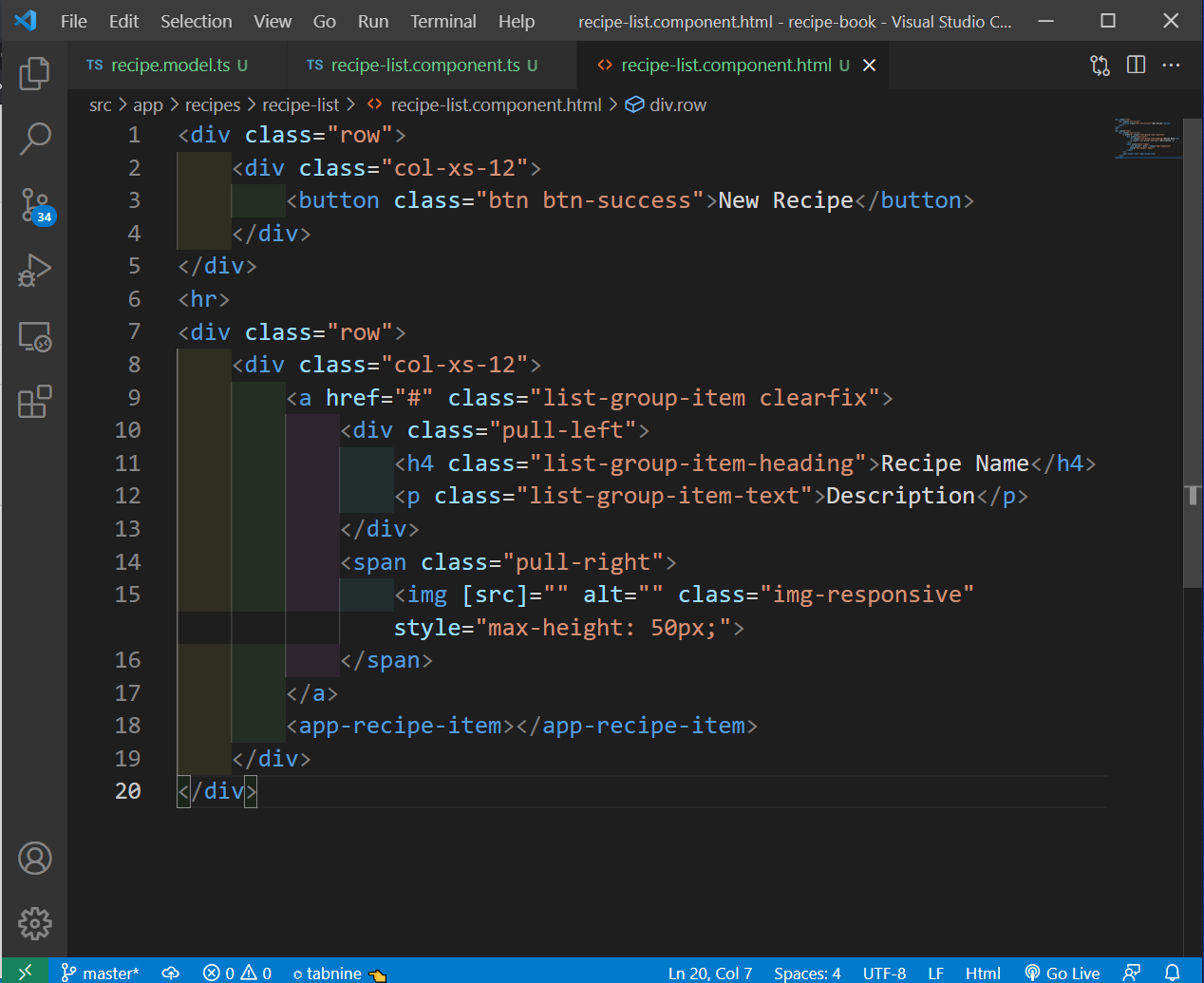Open Source Control view with 34 changes
This screenshot has width=1204, height=983.
(36, 205)
